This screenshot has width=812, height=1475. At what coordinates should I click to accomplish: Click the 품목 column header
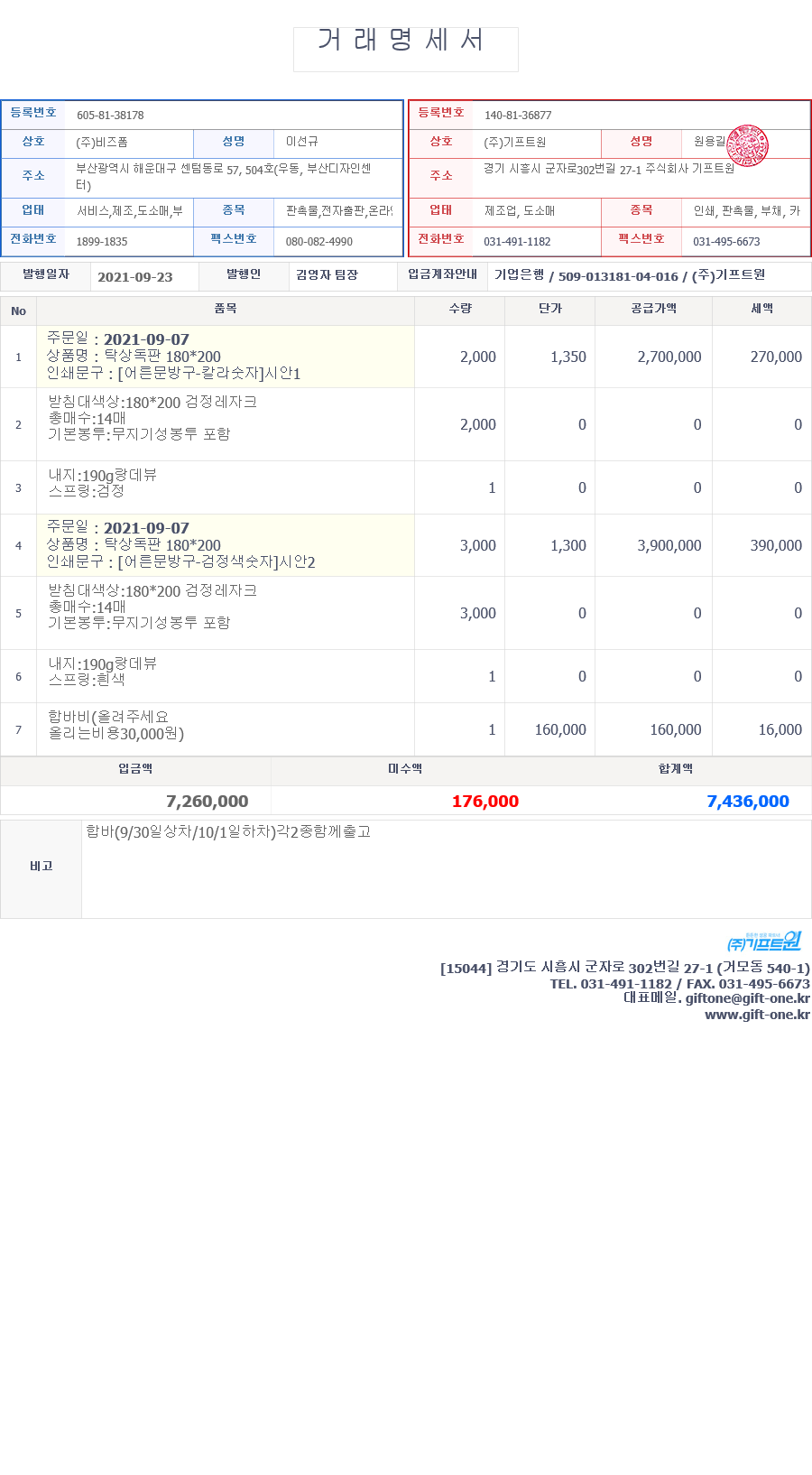pos(226,309)
